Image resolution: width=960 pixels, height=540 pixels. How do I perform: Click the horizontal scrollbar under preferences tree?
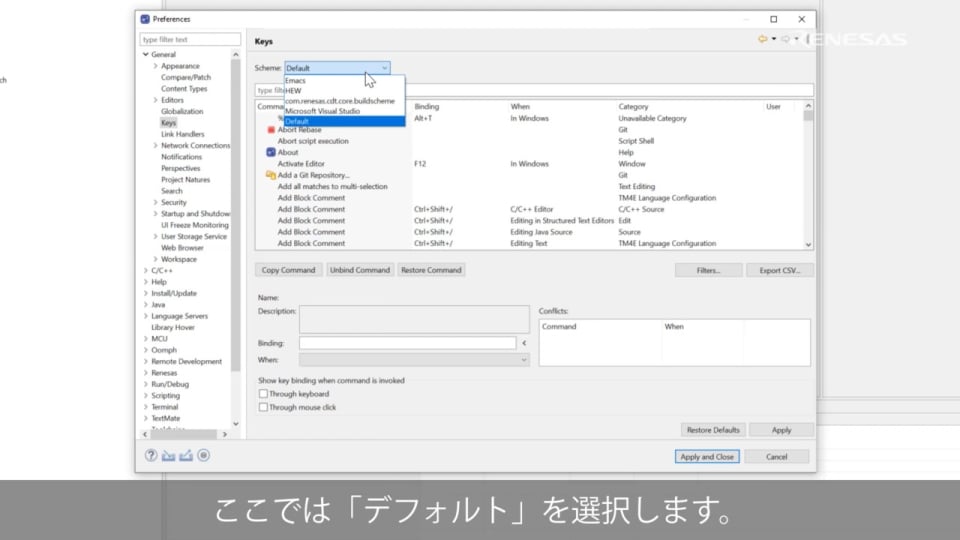(185, 434)
